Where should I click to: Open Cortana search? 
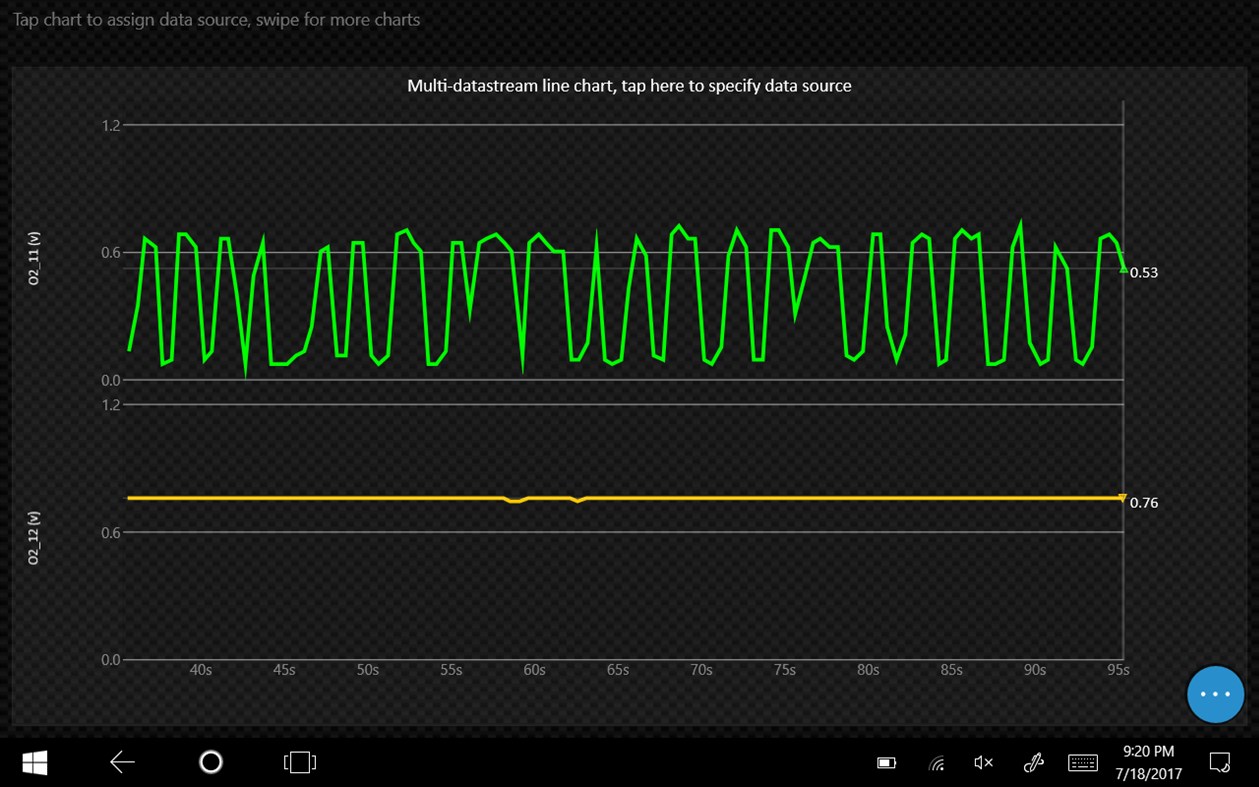tap(211, 762)
